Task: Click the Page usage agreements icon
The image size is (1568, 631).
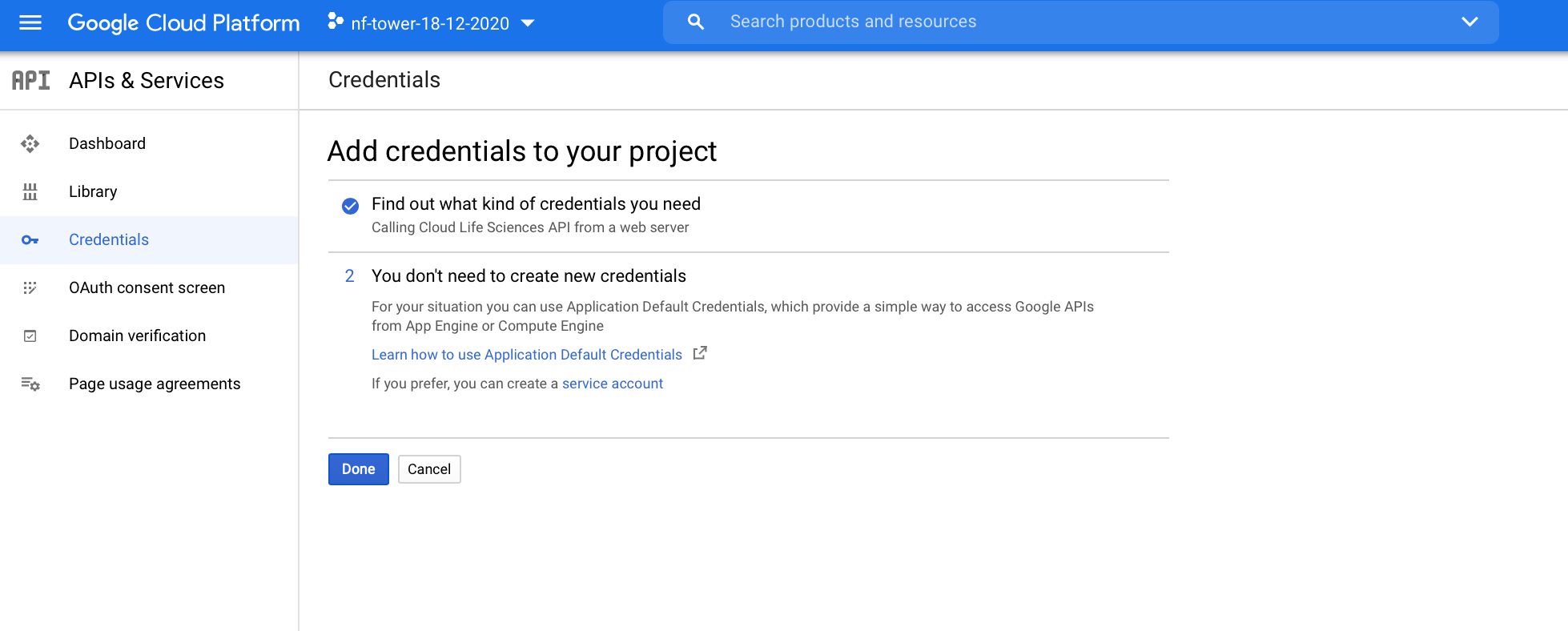Action: (x=30, y=384)
